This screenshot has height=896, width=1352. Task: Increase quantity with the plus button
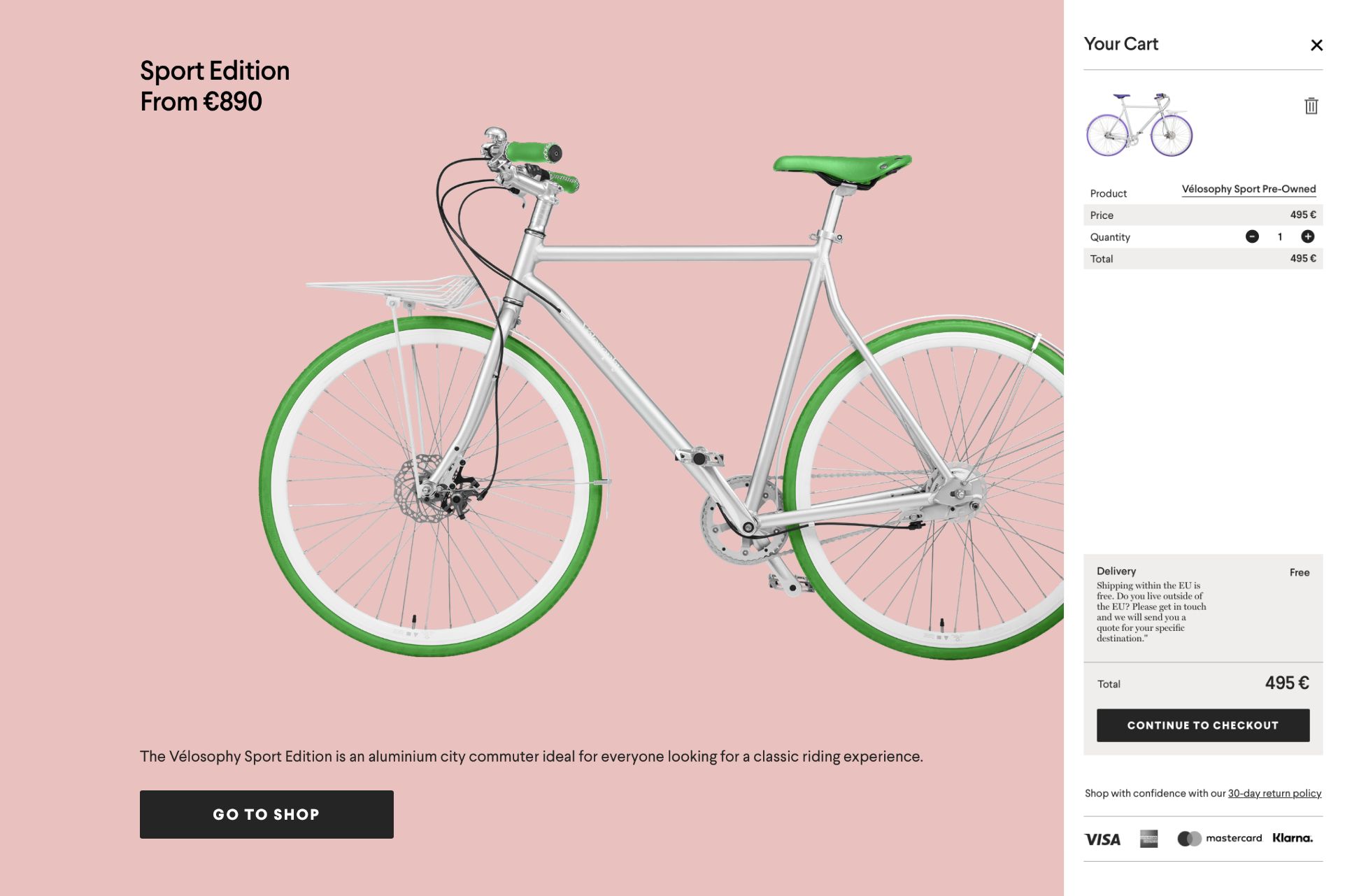(1307, 237)
